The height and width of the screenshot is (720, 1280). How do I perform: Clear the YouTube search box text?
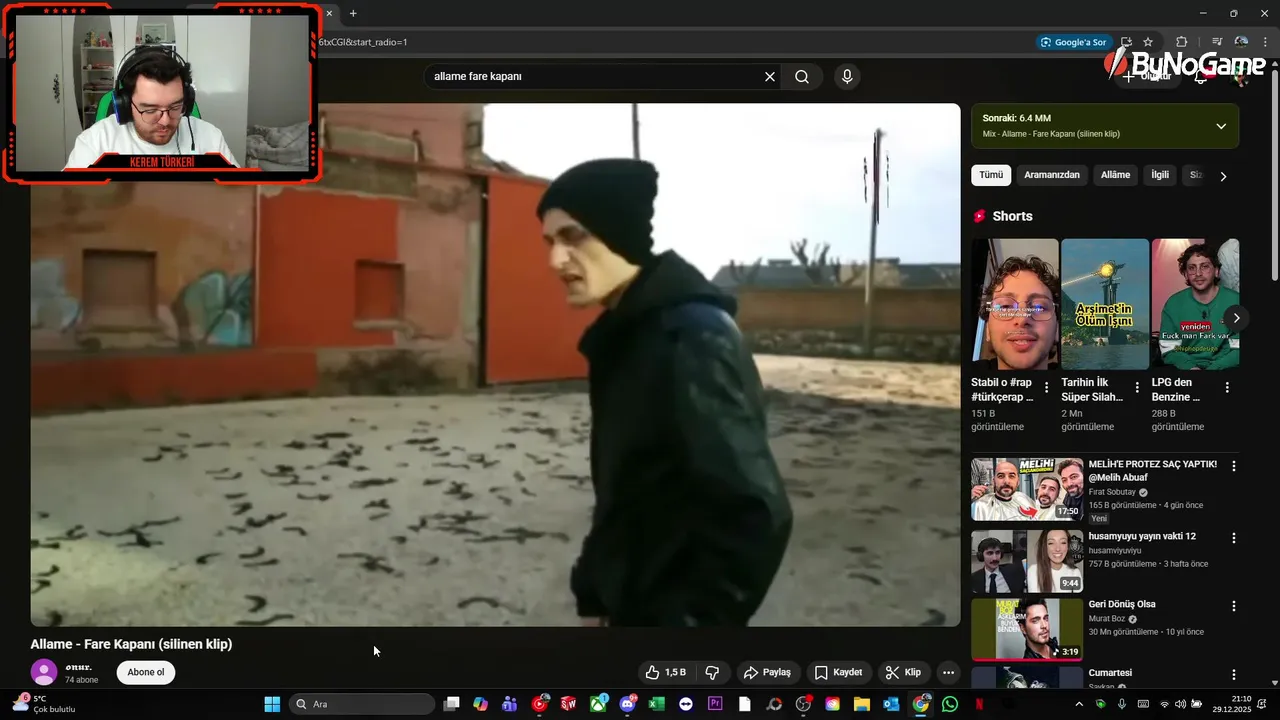click(x=770, y=77)
